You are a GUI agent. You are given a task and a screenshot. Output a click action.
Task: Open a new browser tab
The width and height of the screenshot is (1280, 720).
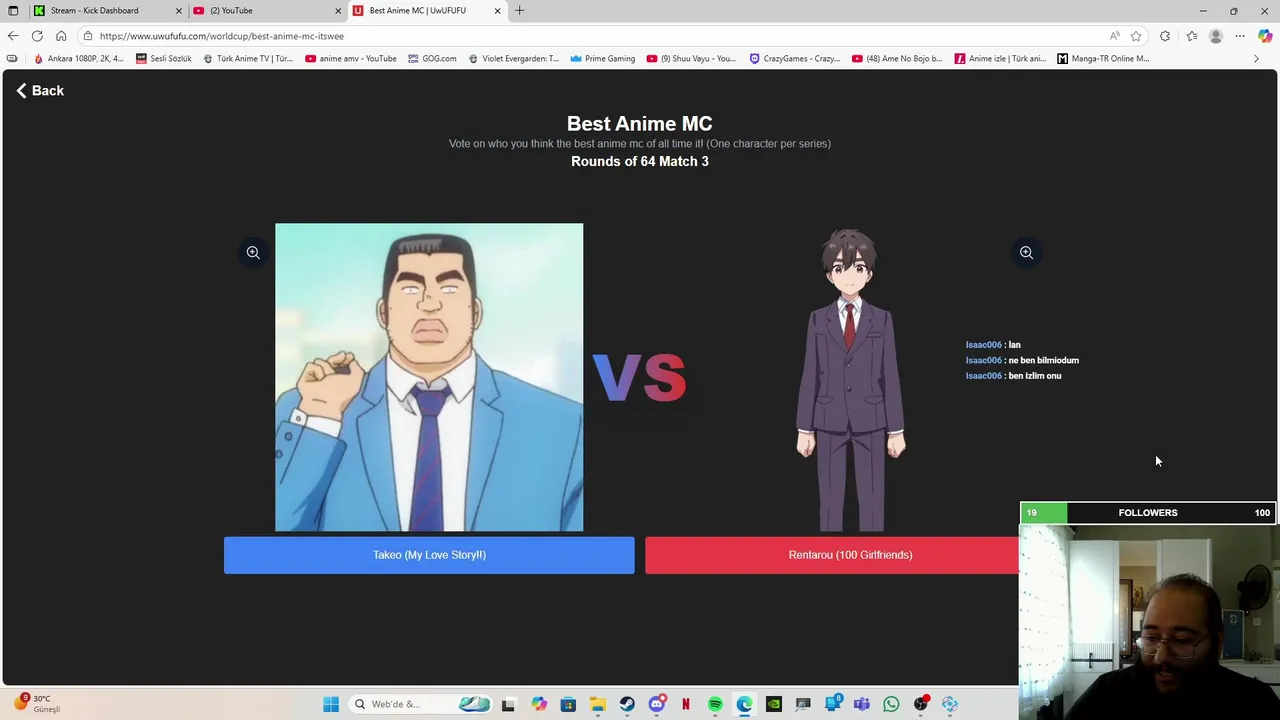pos(519,11)
